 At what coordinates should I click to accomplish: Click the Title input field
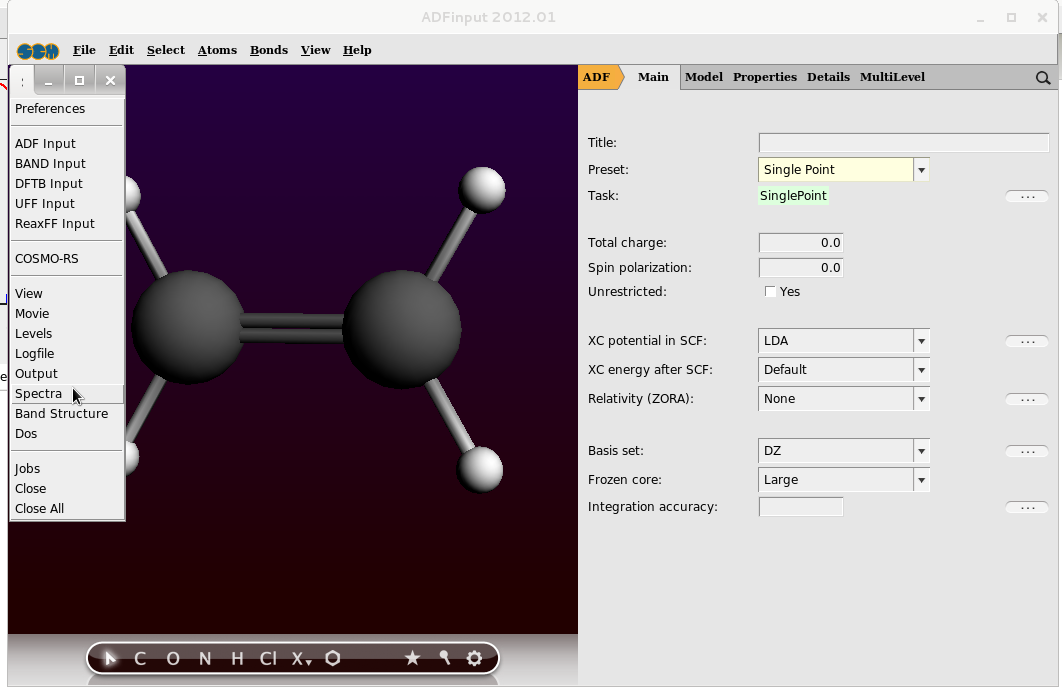point(903,143)
